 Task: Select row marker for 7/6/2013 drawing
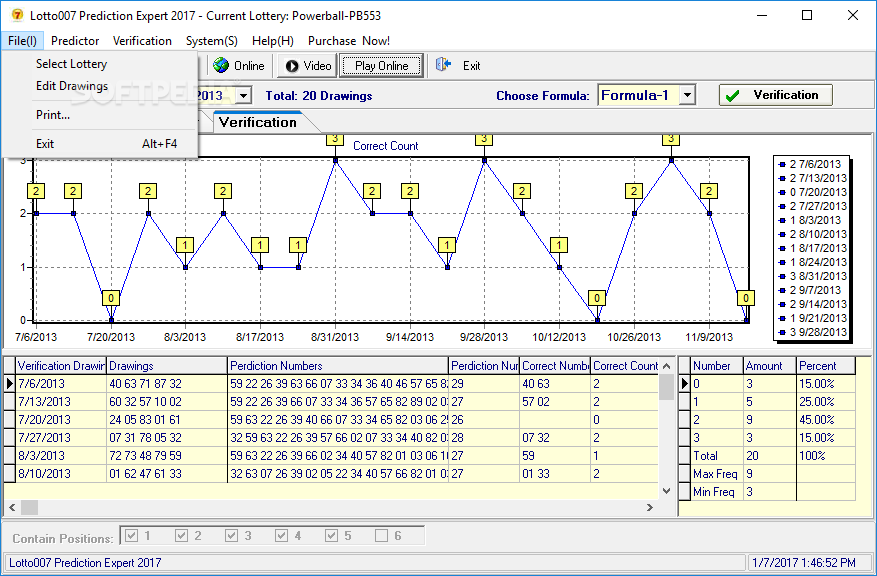click(10, 384)
